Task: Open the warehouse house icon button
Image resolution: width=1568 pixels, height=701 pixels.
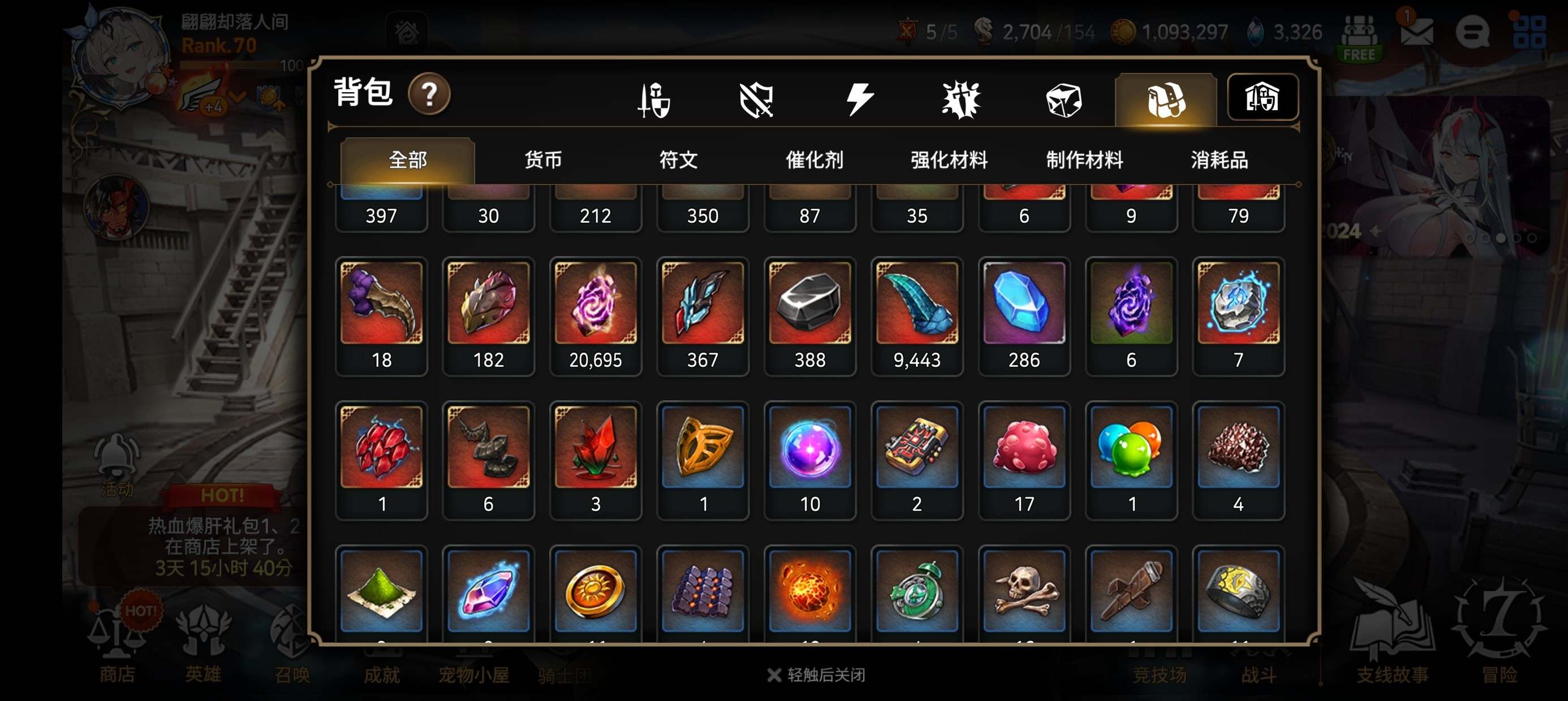Action: point(1263,97)
